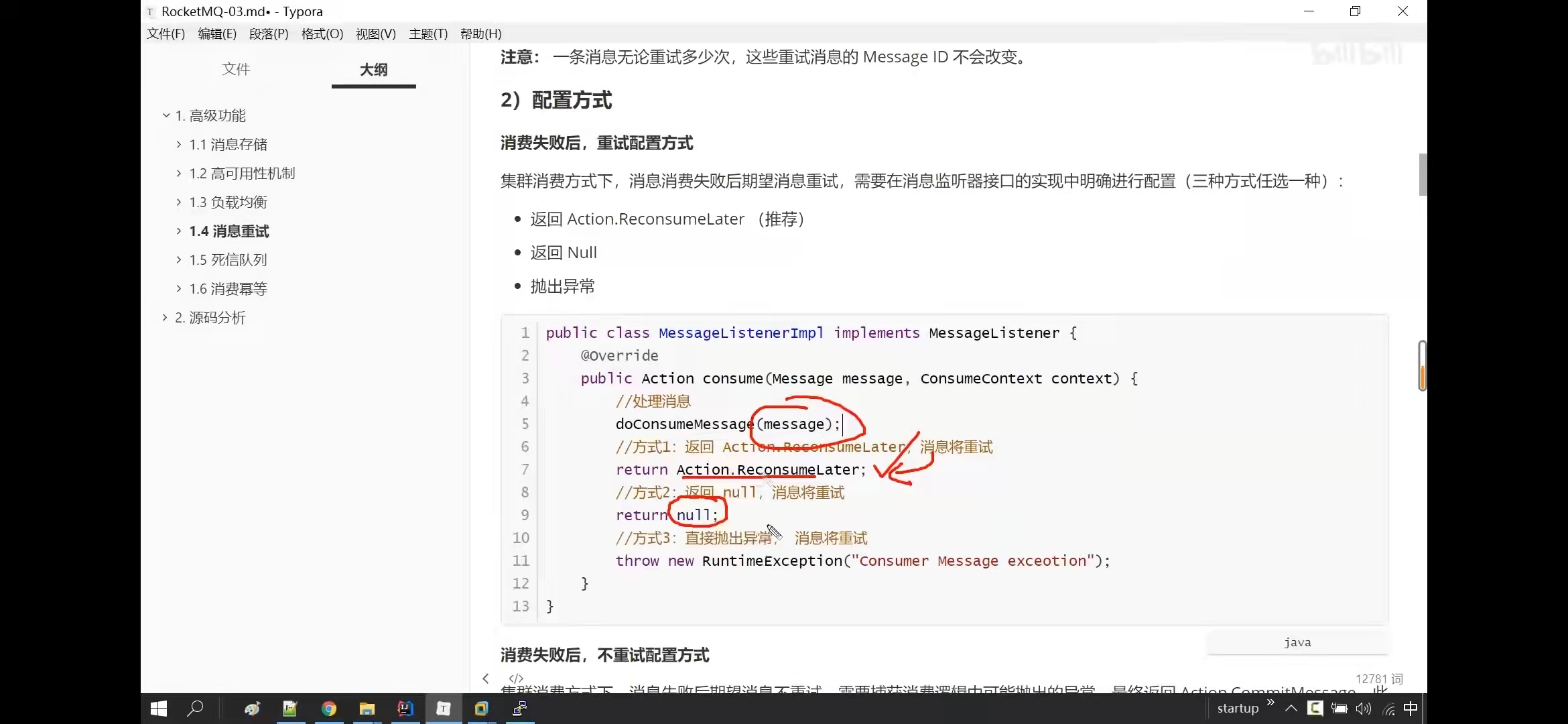Open the 主题(T) menu
This screenshot has height=724, width=1568.
[428, 34]
